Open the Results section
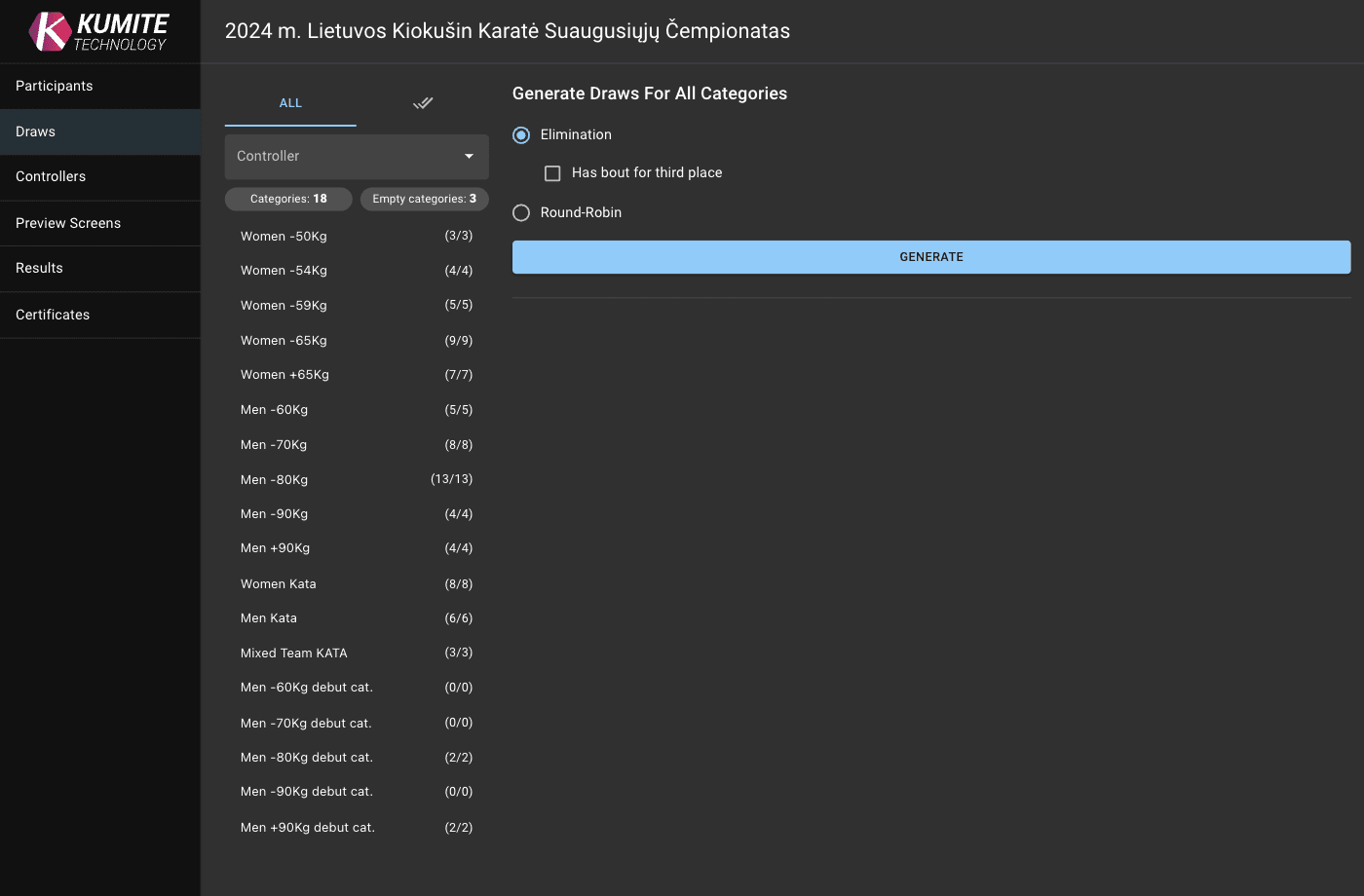1364x896 pixels. coord(39,269)
